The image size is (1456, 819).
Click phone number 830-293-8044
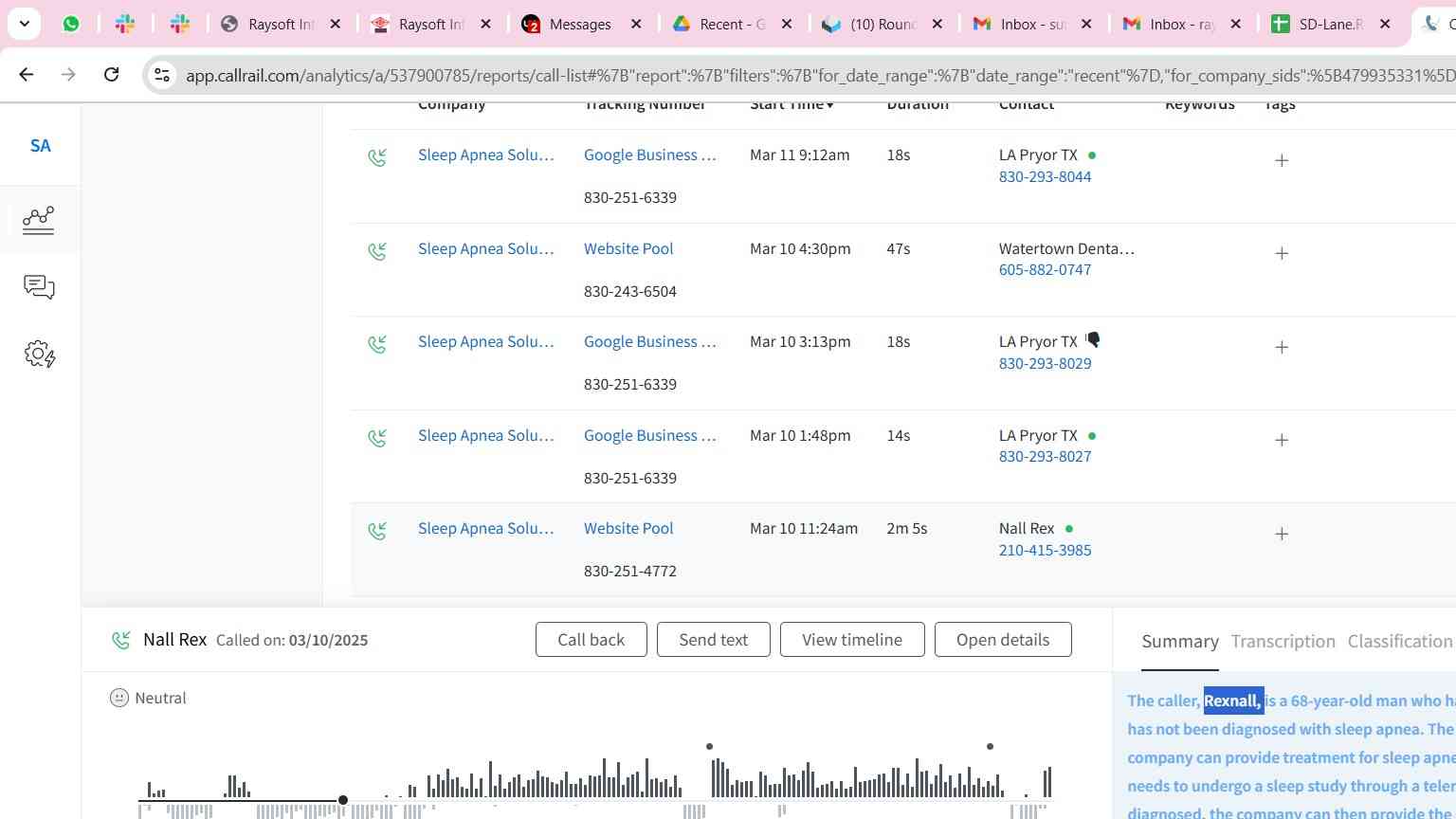pyautogui.click(x=1045, y=176)
